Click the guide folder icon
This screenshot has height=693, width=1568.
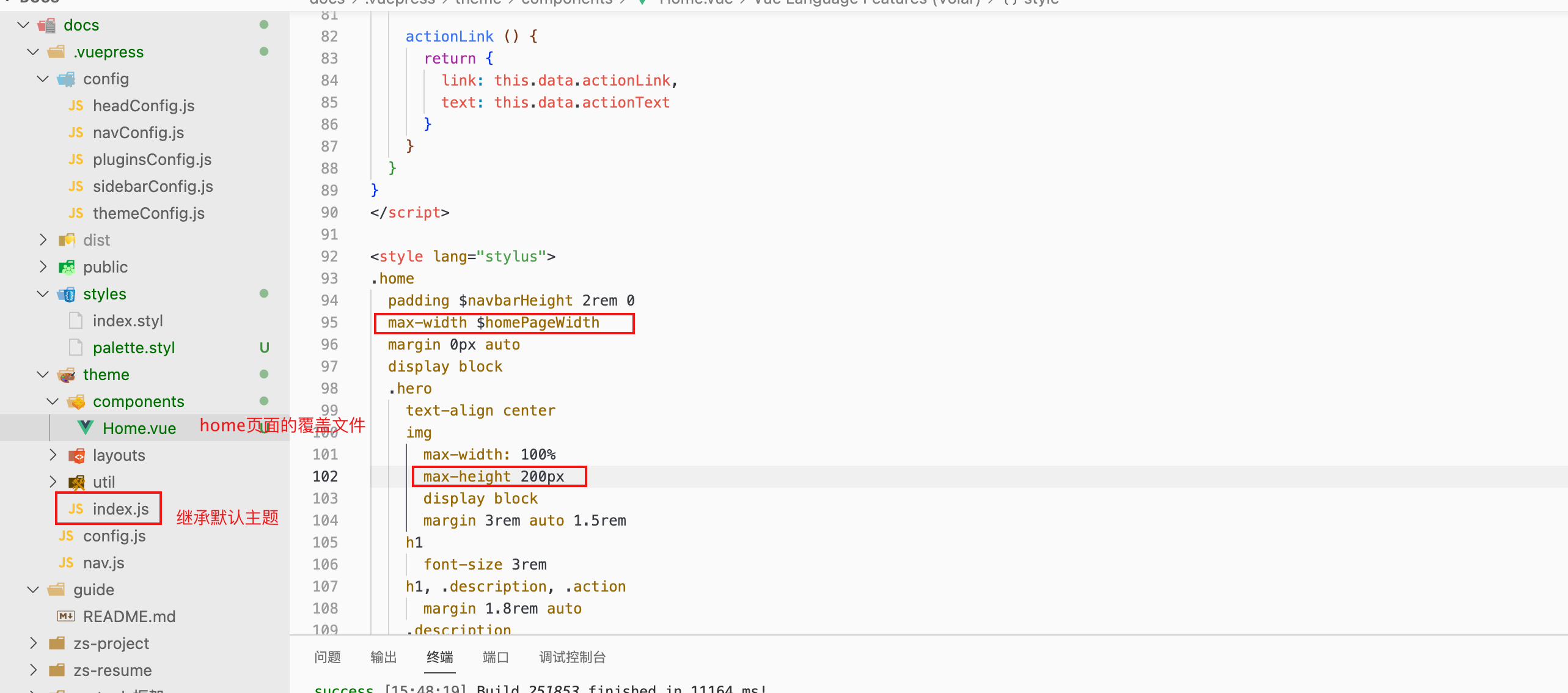coord(56,590)
